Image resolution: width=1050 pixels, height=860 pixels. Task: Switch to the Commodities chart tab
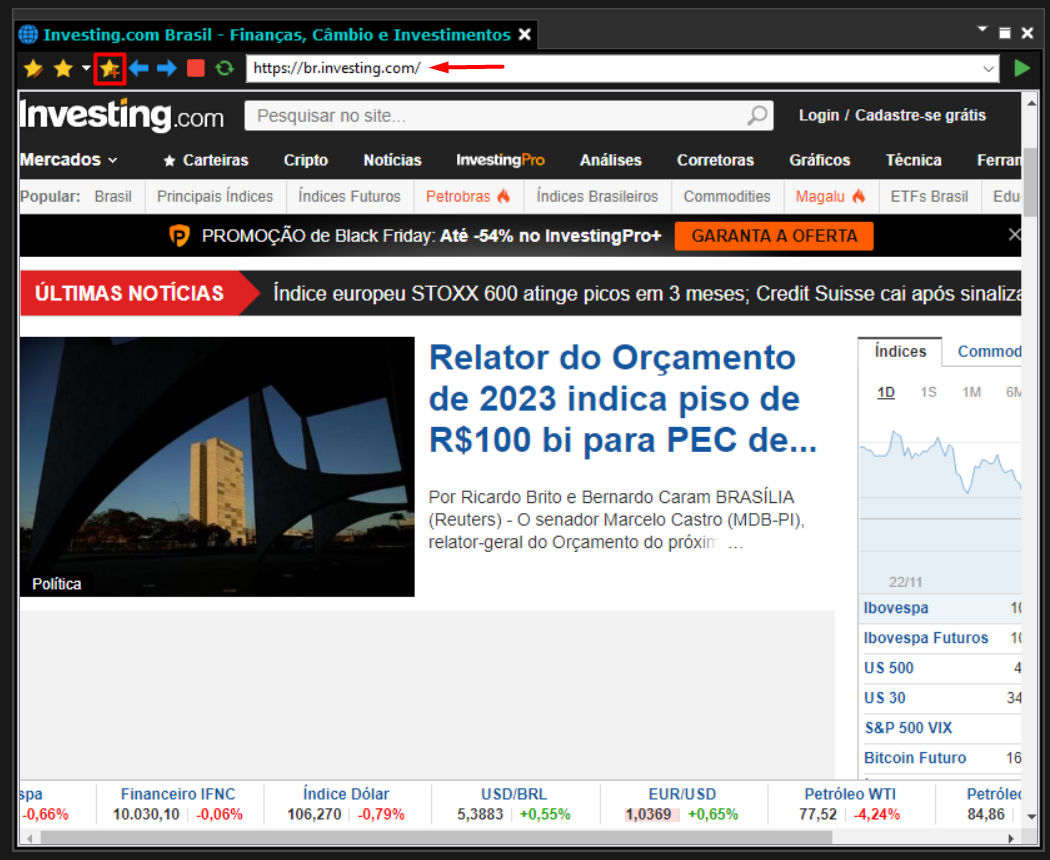[x=989, y=352]
